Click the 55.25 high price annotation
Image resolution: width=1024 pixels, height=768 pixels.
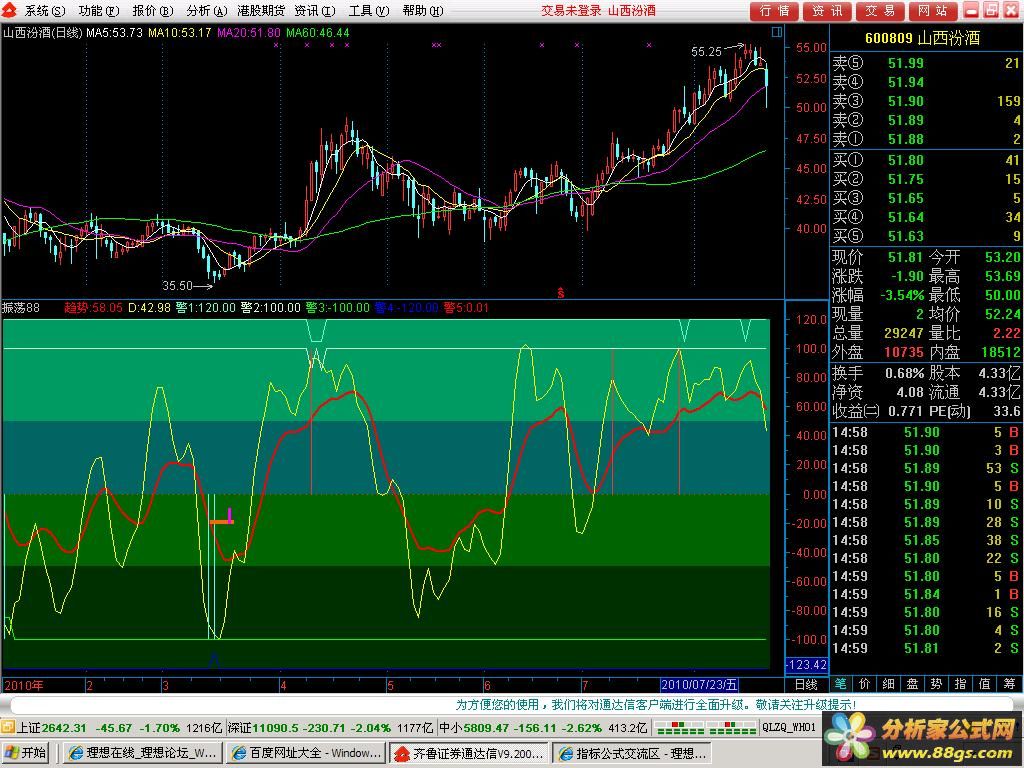click(x=707, y=52)
